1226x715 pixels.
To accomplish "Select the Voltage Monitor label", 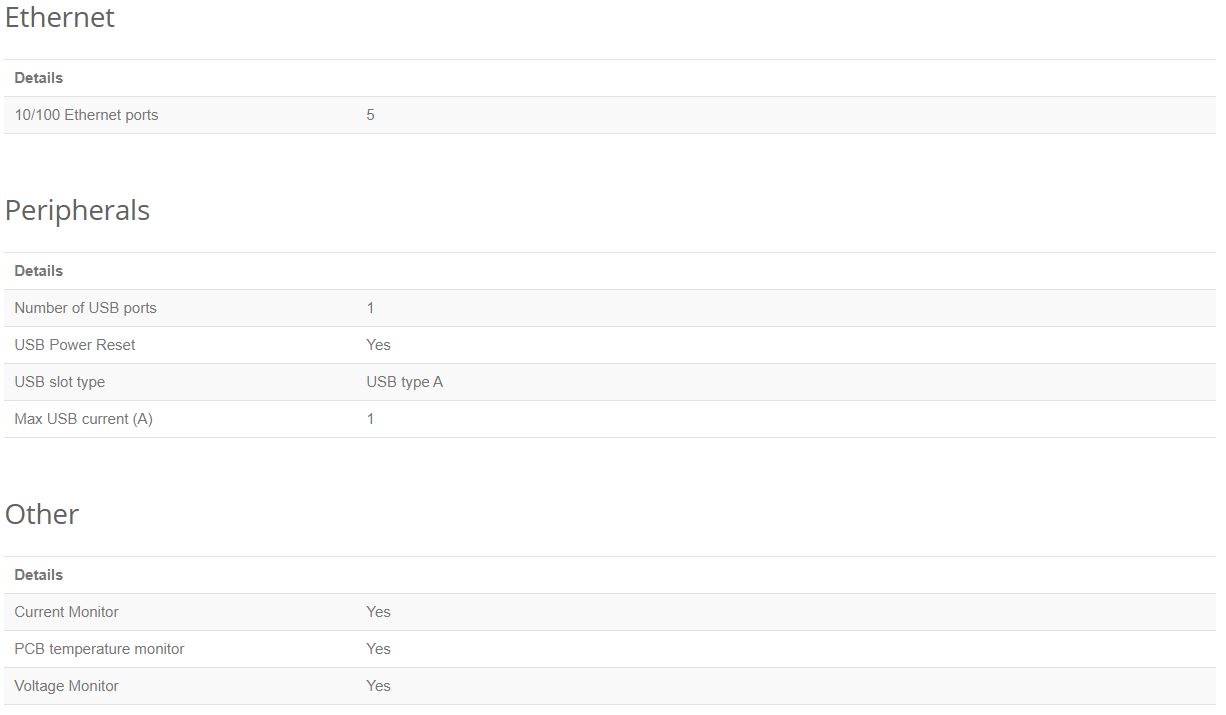I will (66, 686).
